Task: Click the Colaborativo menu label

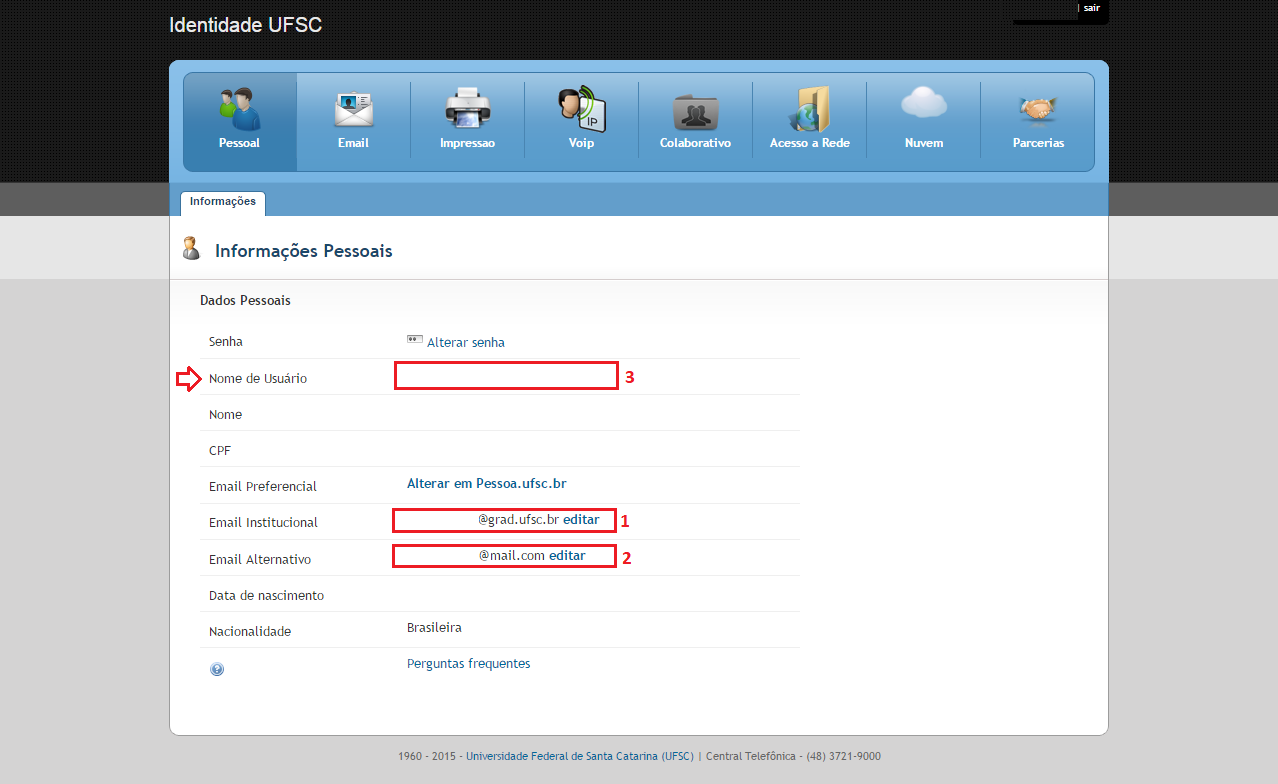Action: [695, 143]
